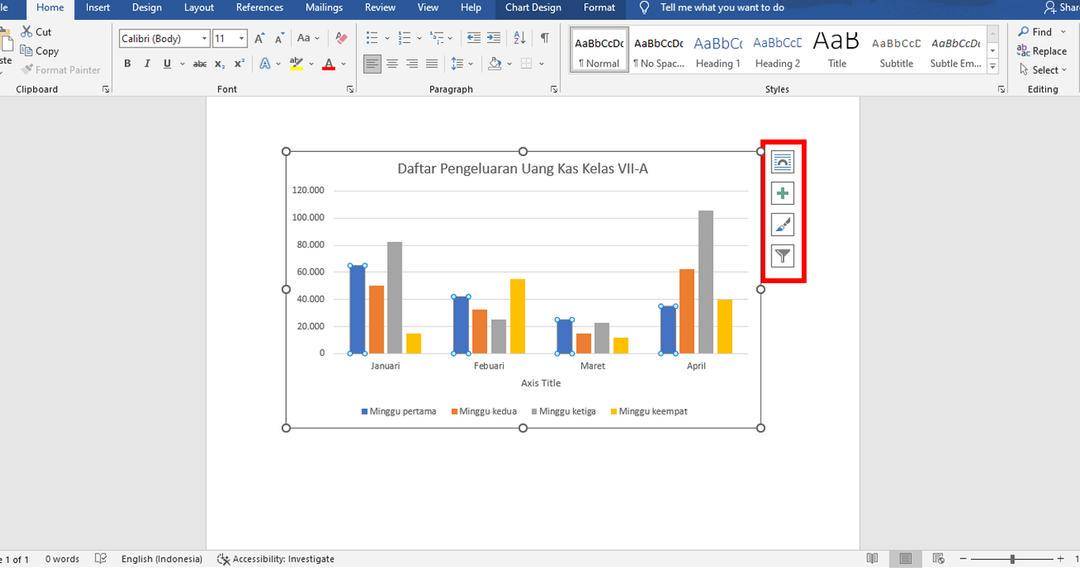Switch to Web Layout view
Image resolution: width=1080 pixels, height=568 pixels.
938,559
